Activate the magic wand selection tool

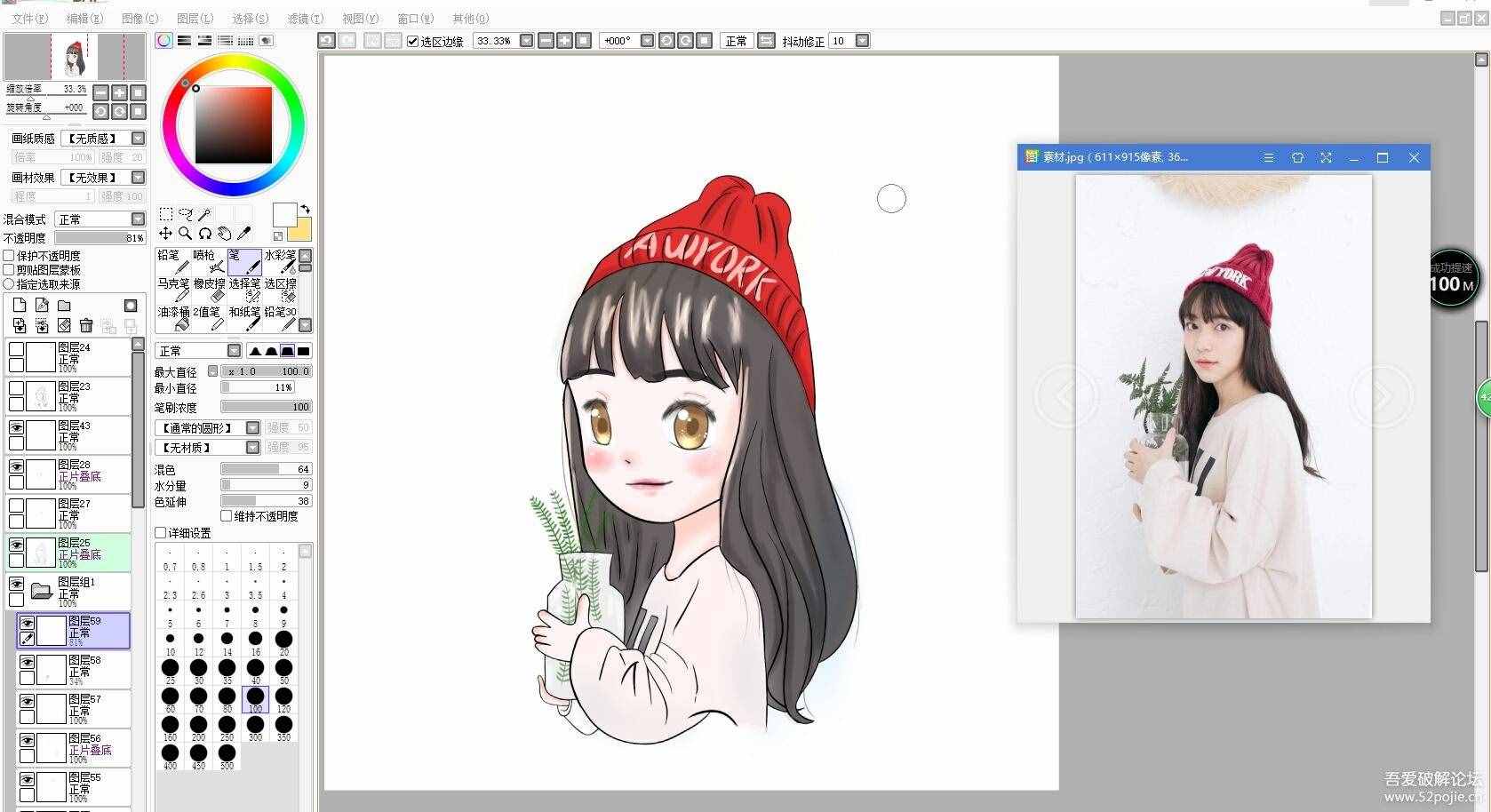(x=205, y=214)
